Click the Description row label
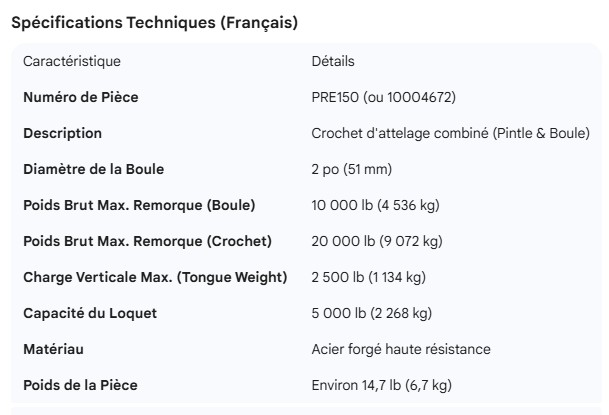The height and width of the screenshot is (415, 609). (x=62, y=133)
